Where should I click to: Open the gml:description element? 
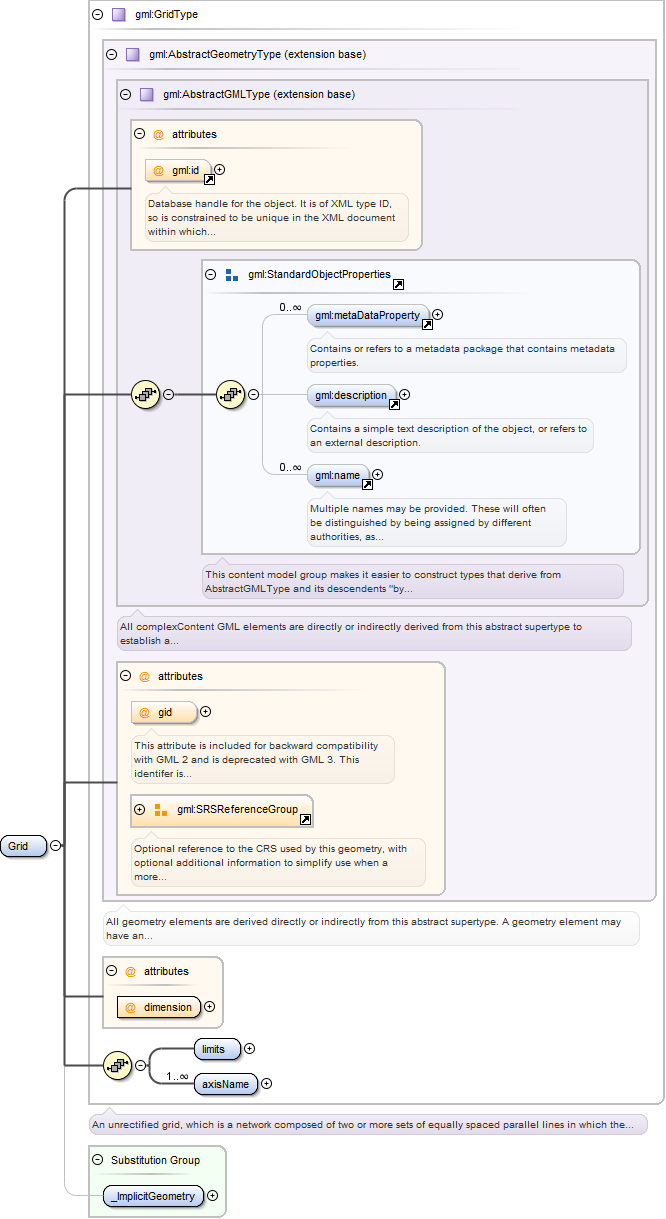(x=351, y=395)
